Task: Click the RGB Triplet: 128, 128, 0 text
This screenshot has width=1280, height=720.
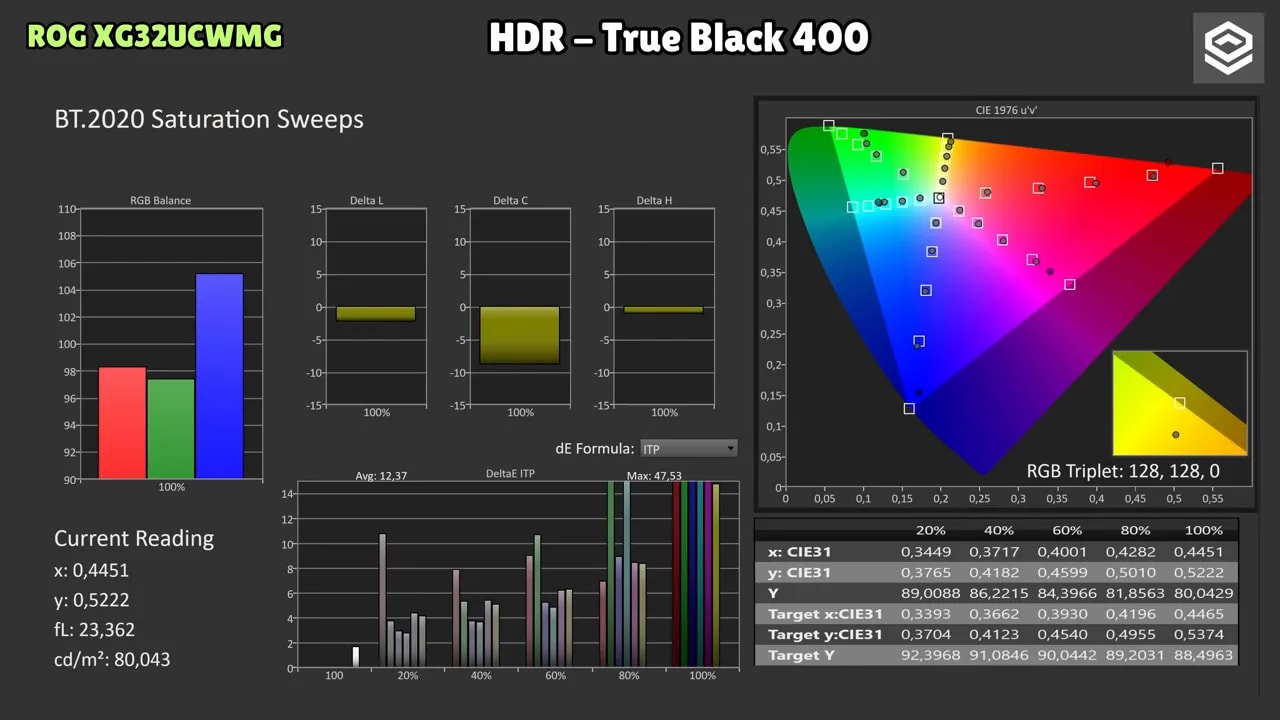Action: (1123, 471)
